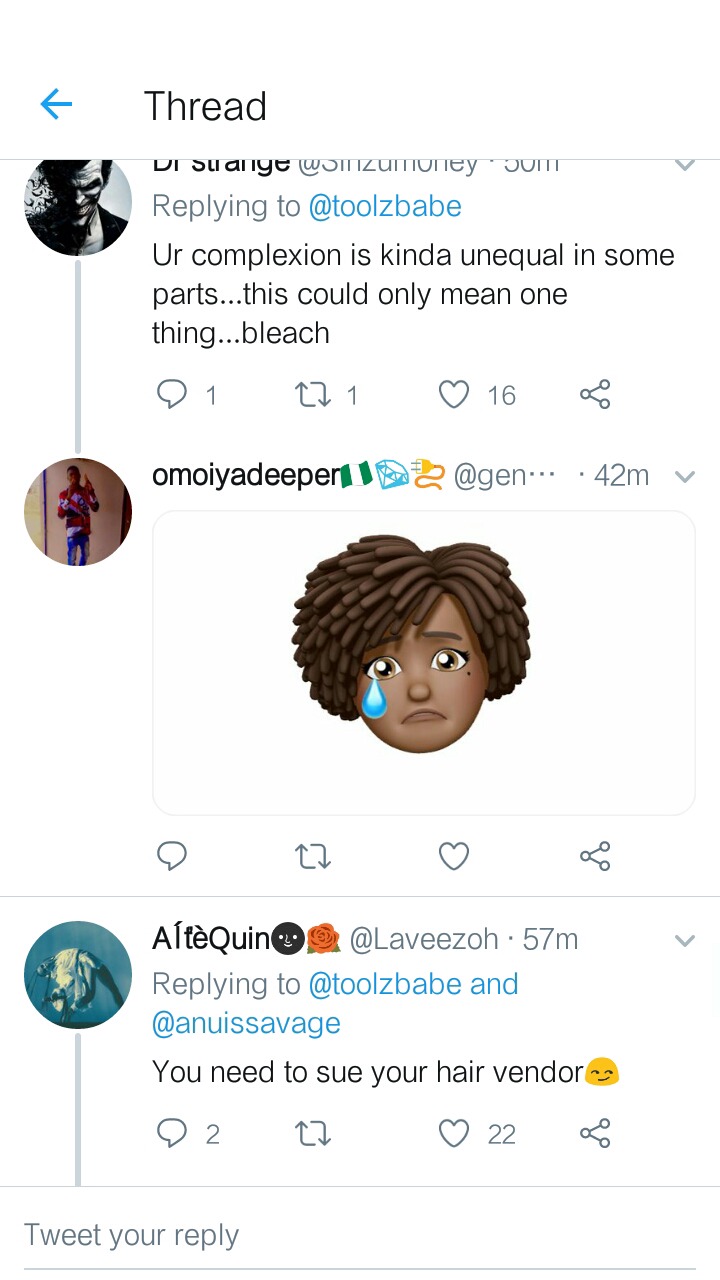Open the @anuissavage mention link

(246, 1023)
